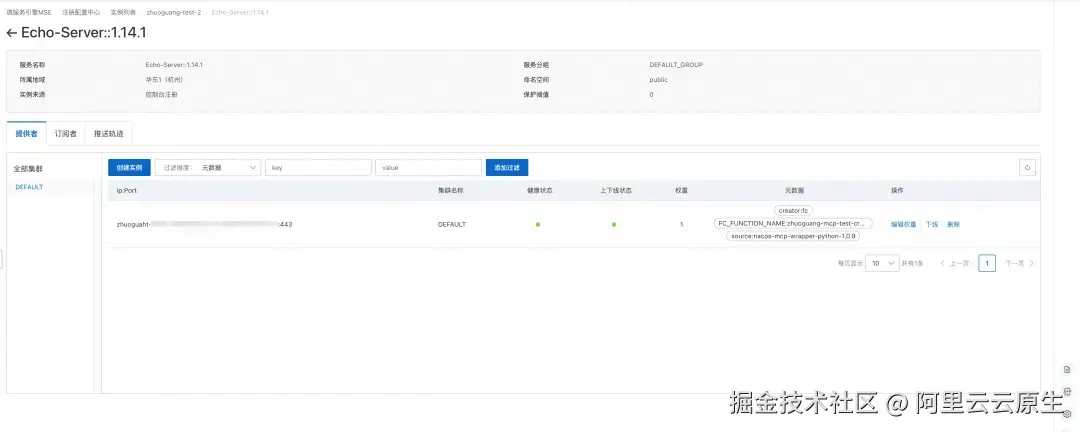Open the 微服务引擎MSE breadcrumb link
1080x432 pixels.
point(29,12)
